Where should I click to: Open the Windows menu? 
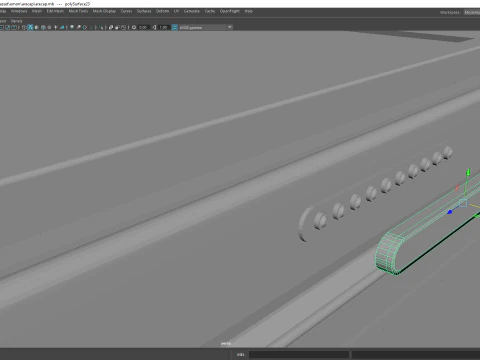[x=19, y=11]
